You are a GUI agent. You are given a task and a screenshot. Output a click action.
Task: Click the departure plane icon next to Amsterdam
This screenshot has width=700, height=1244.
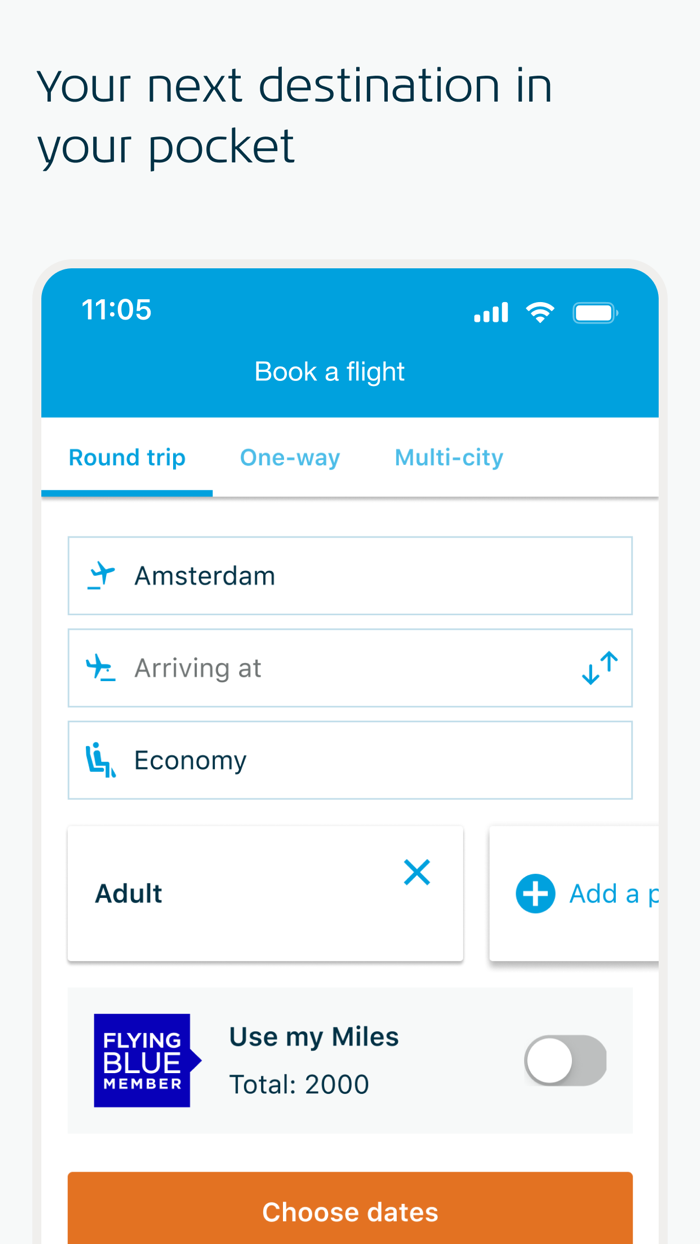(x=100, y=574)
